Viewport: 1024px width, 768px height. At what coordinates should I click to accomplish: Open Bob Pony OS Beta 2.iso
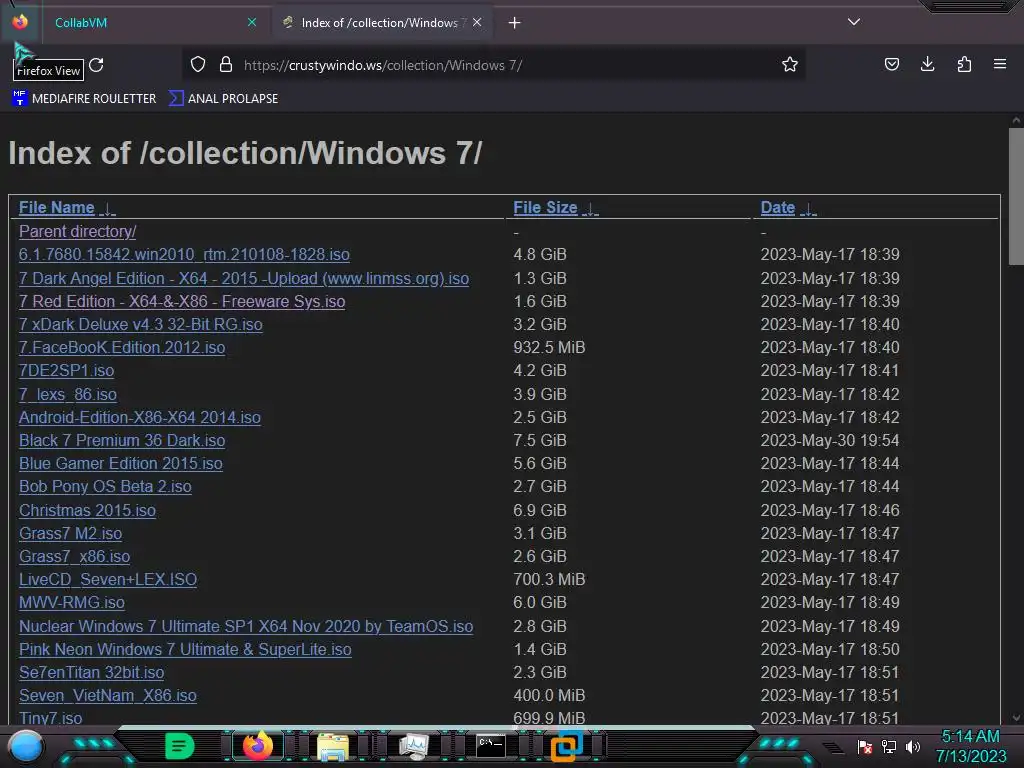tap(105, 487)
